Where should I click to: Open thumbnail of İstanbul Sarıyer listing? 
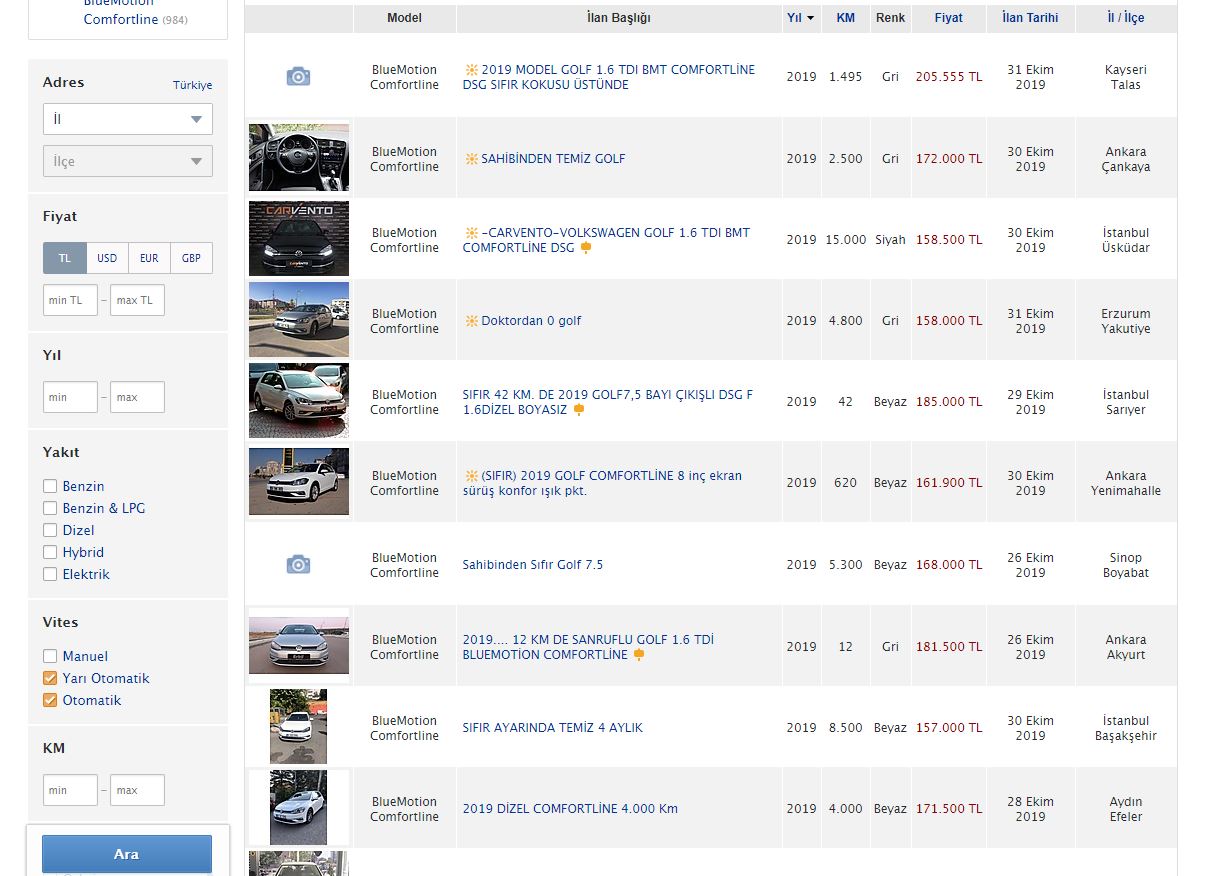pyautogui.click(x=299, y=401)
